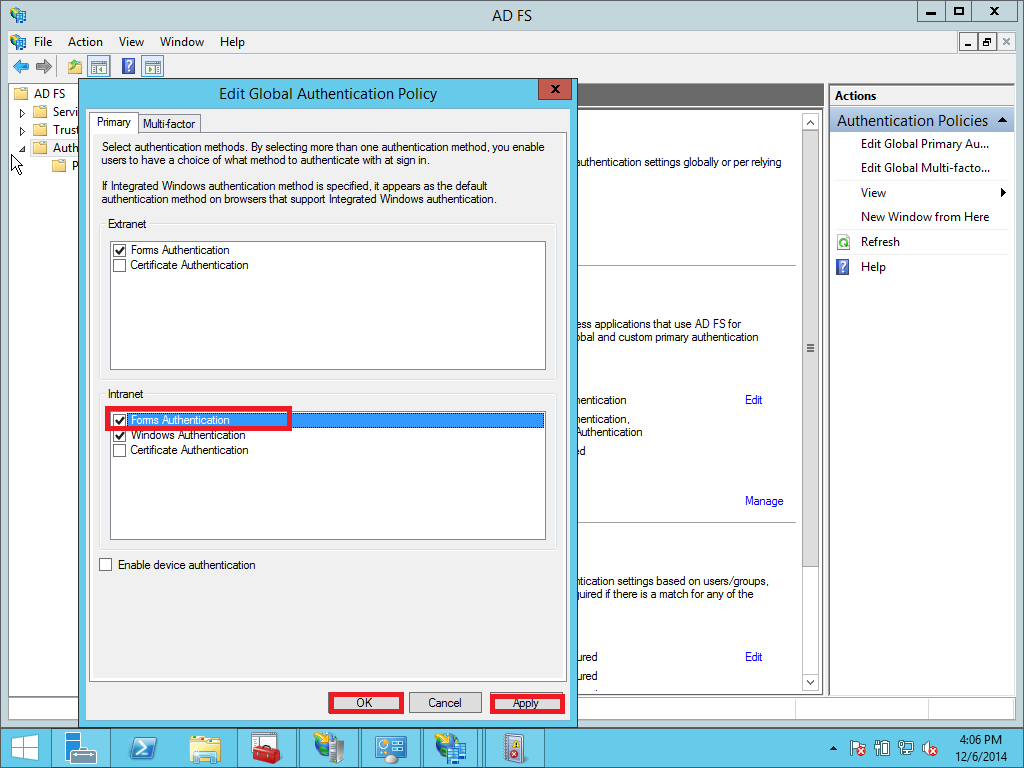
Task: Click the Help question mark toolbar icon
Action: (126, 67)
